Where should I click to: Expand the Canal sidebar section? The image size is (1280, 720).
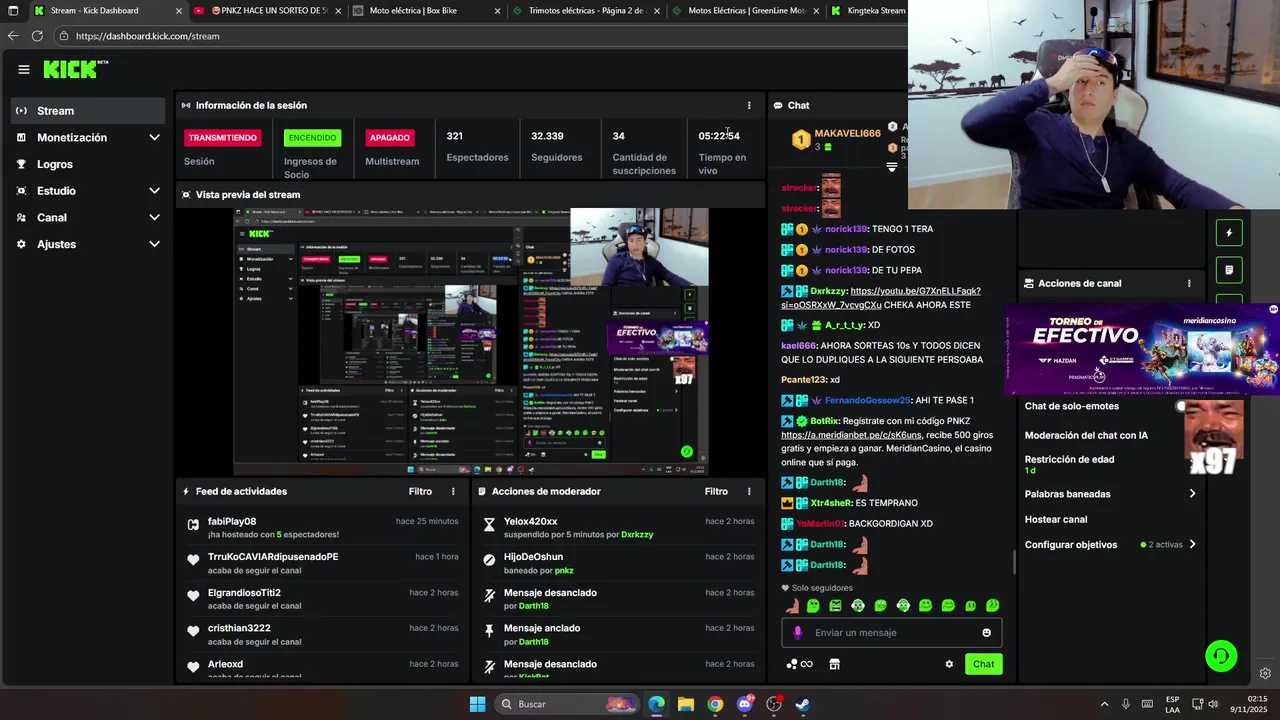pos(154,217)
